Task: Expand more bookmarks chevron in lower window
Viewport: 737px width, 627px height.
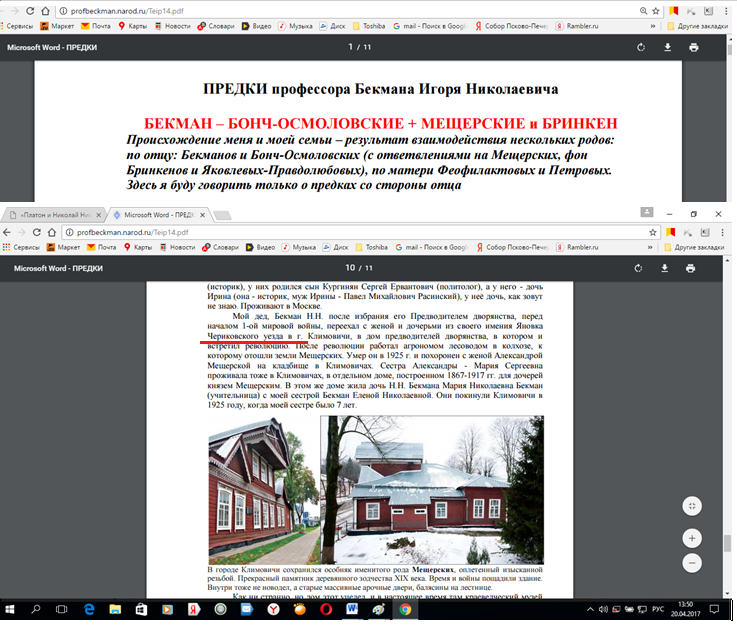Action: (650, 247)
